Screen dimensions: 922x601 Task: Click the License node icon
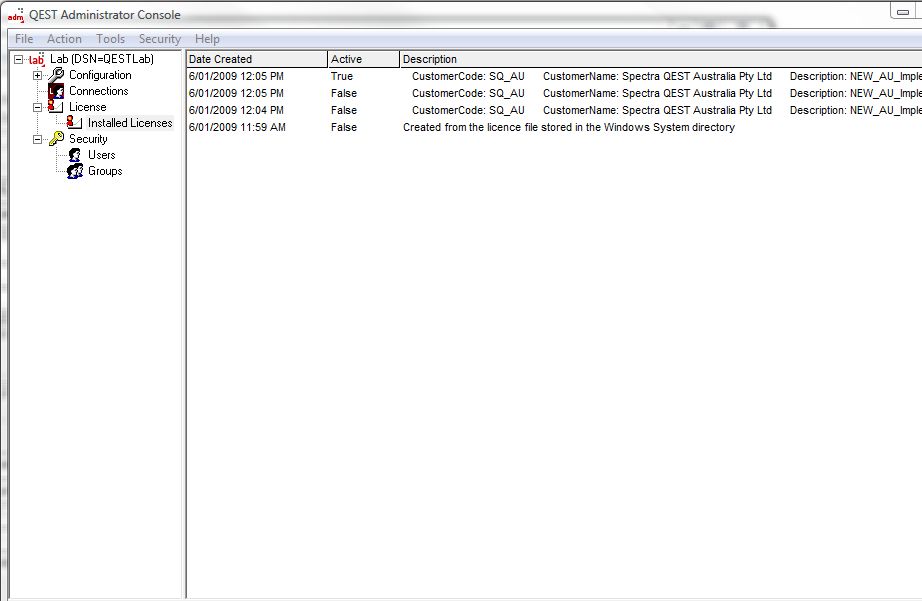(56, 107)
